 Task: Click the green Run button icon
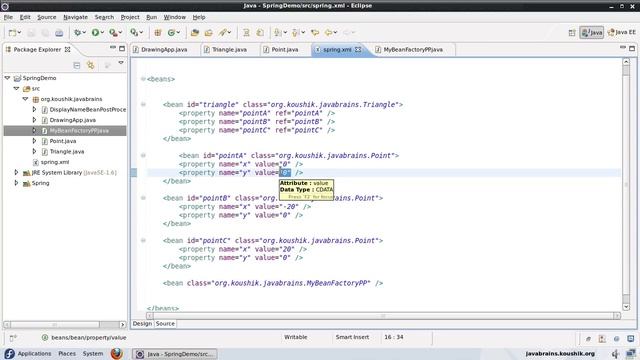tap(95, 33)
